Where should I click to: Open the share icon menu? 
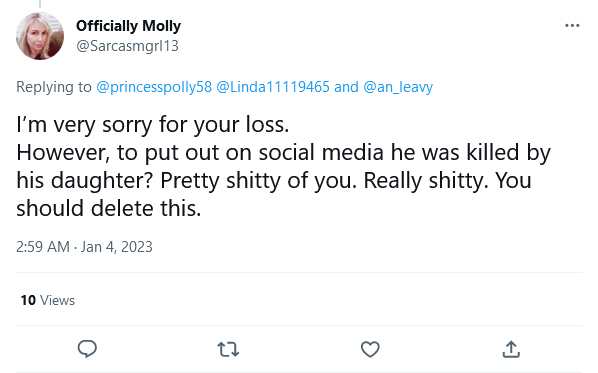point(511,349)
